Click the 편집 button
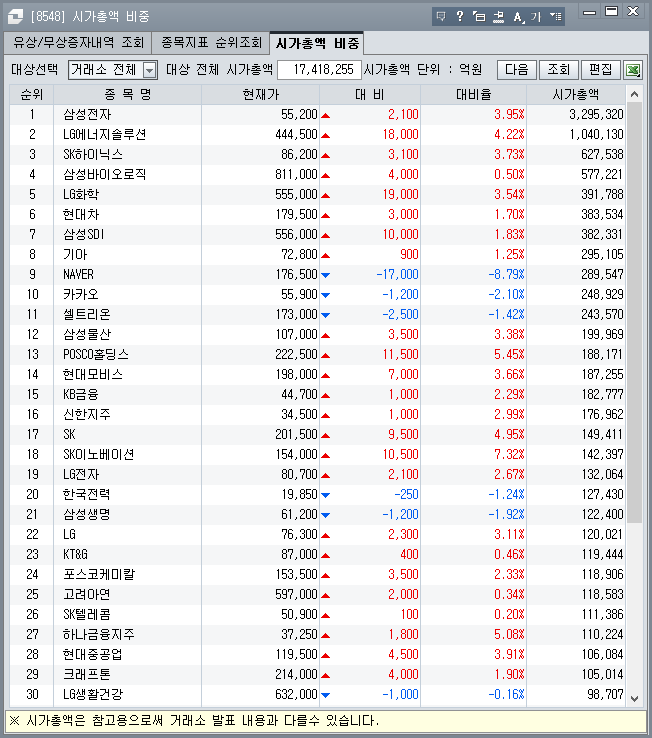Screen dimensions: 652x738 (601, 70)
